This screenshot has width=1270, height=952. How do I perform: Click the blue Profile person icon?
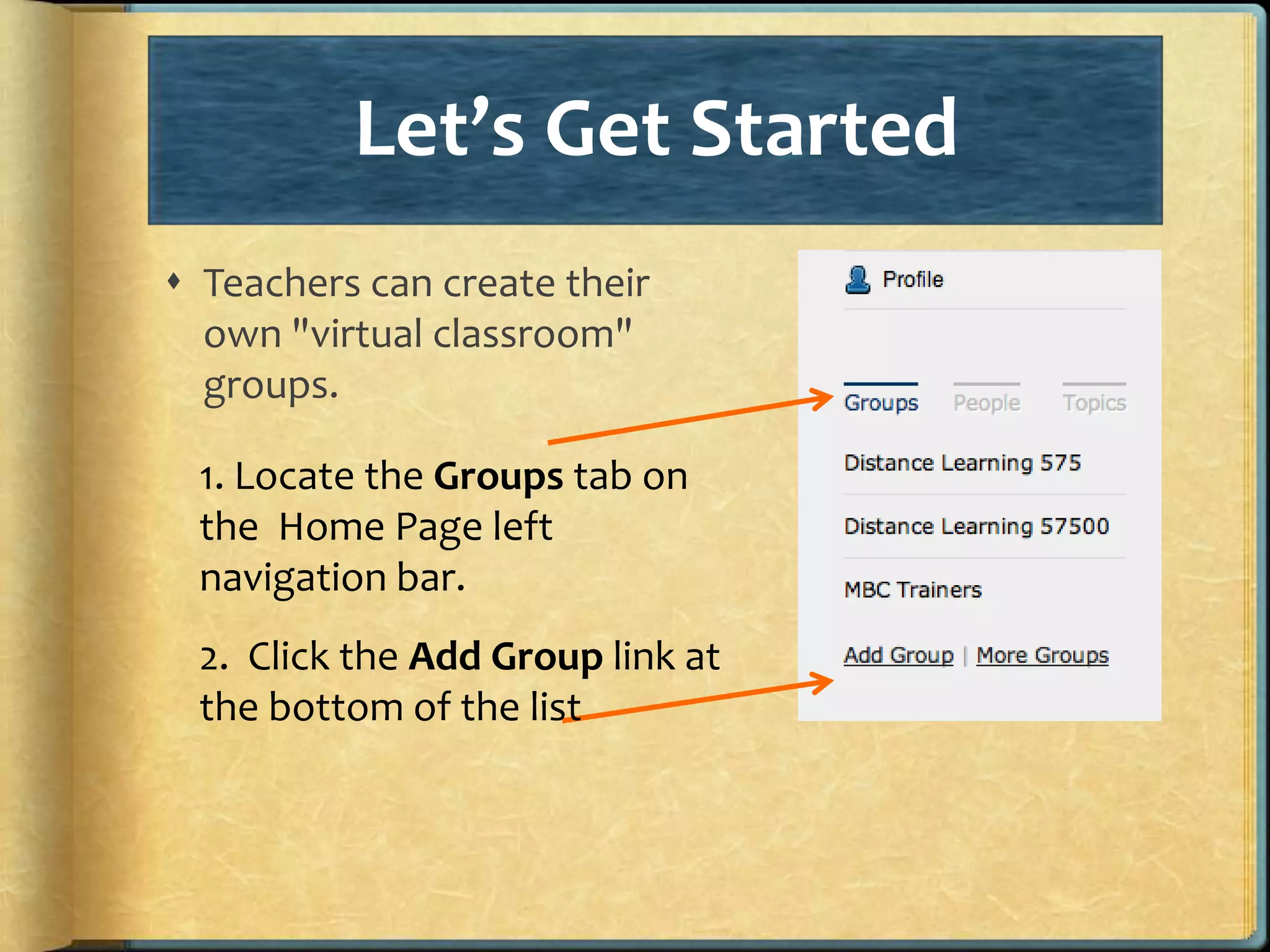coord(858,280)
